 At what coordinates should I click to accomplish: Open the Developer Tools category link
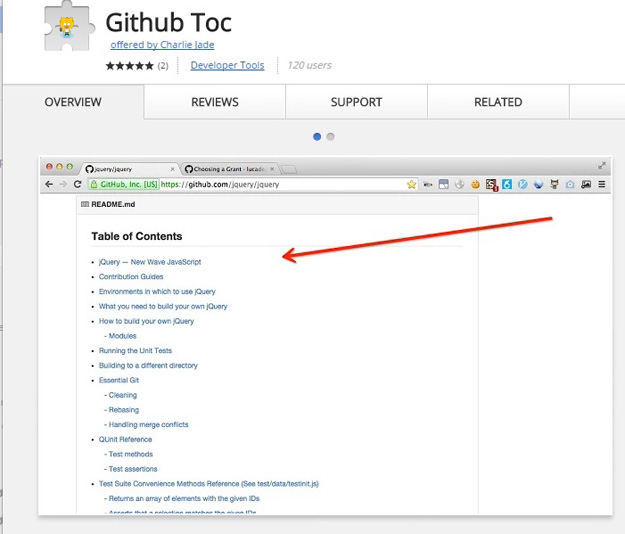tap(227, 65)
